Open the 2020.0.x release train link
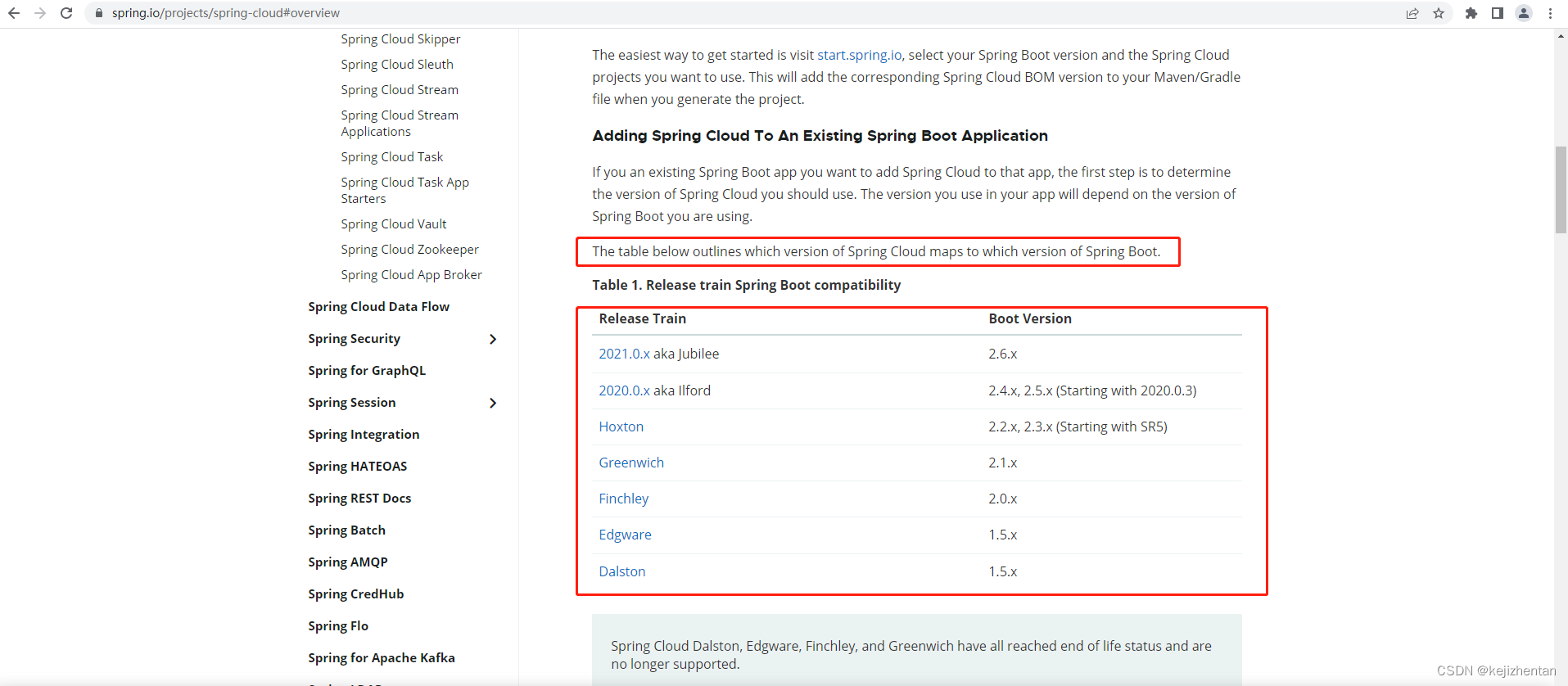 pyautogui.click(x=624, y=390)
